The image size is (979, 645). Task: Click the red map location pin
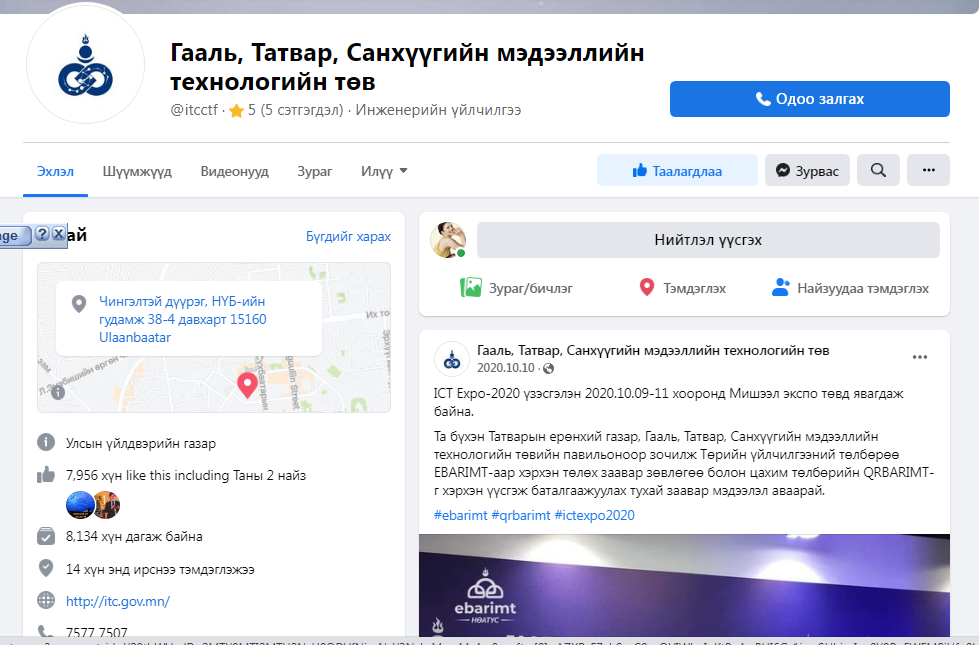(246, 385)
